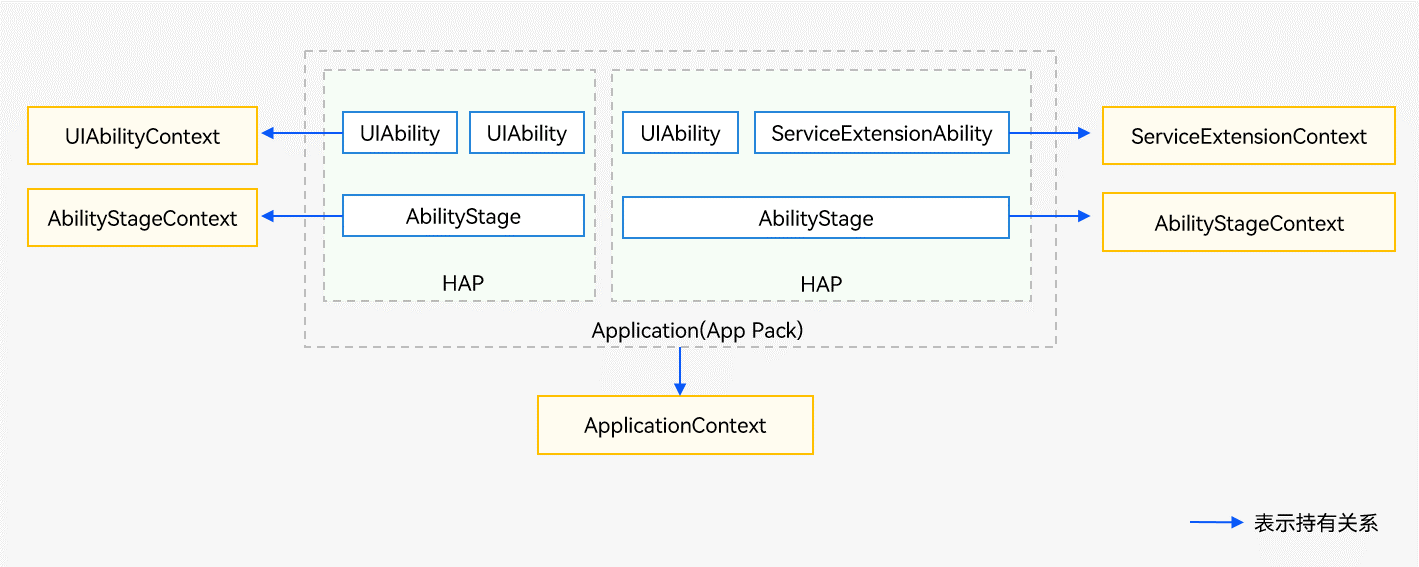1419x567 pixels.
Task: Select AbilityStage box in the right HAP
Action: tap(815, 218)
